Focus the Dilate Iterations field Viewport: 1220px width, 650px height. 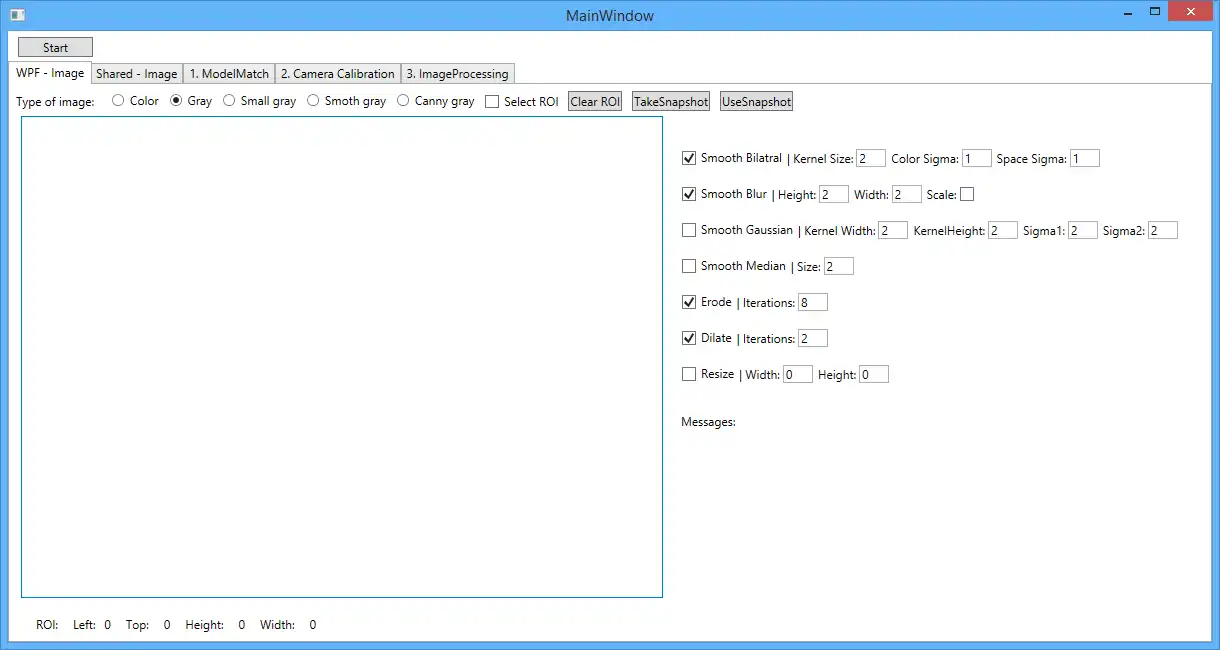point(813,338)
